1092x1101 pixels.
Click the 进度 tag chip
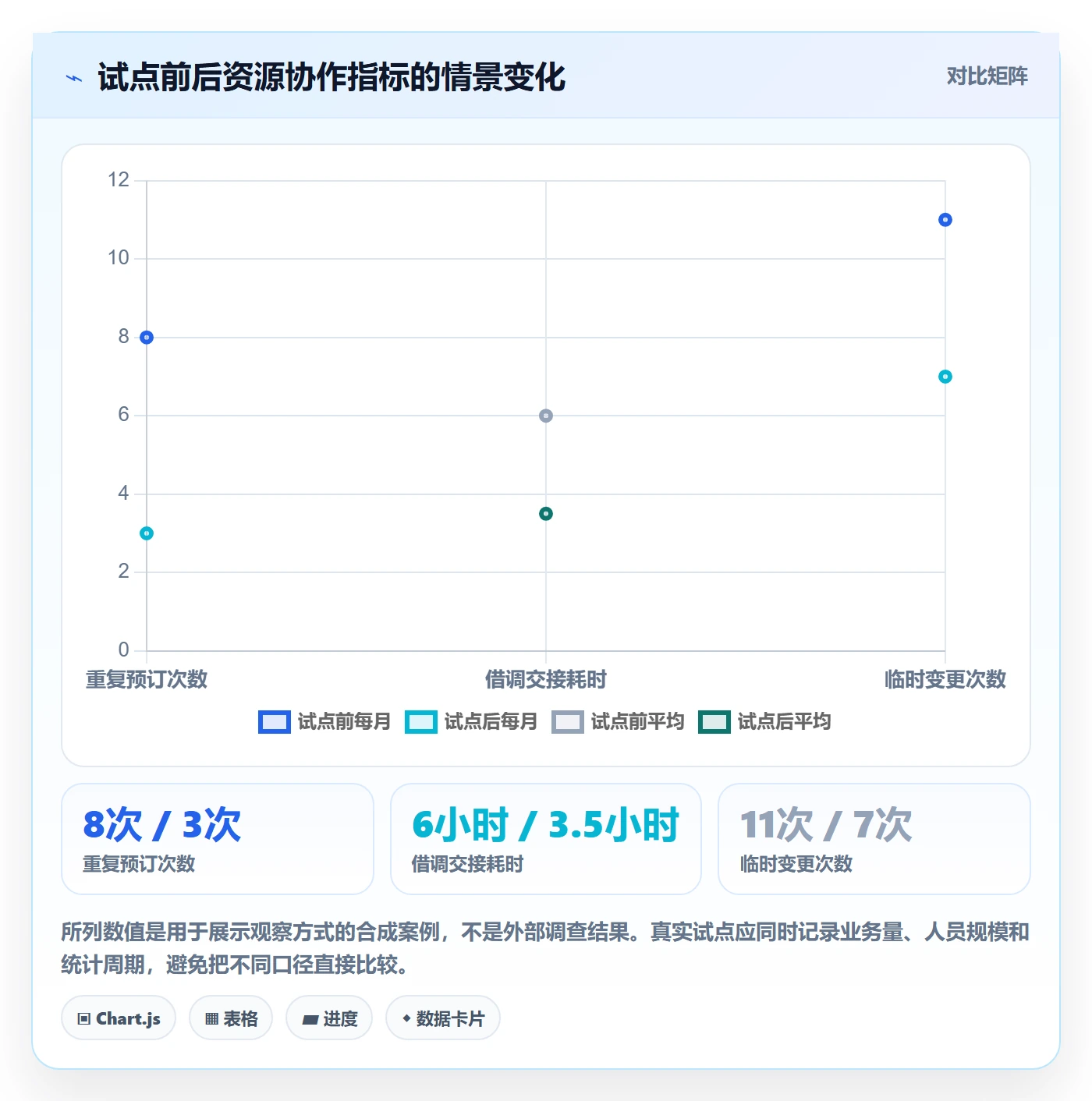click(x=329, y=1018)
